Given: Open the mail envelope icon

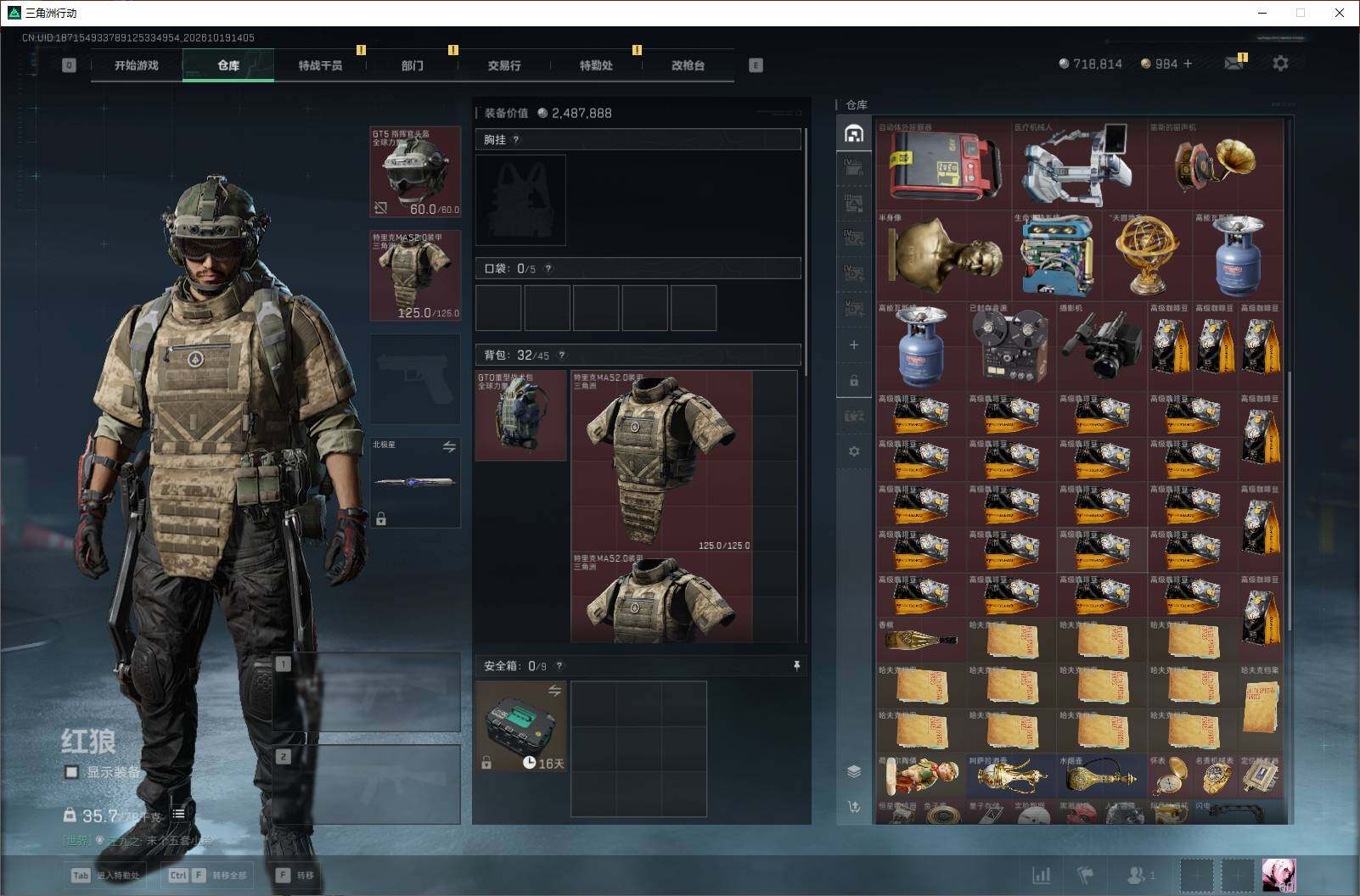Looking at the screenshot, I should (1234, 64).
